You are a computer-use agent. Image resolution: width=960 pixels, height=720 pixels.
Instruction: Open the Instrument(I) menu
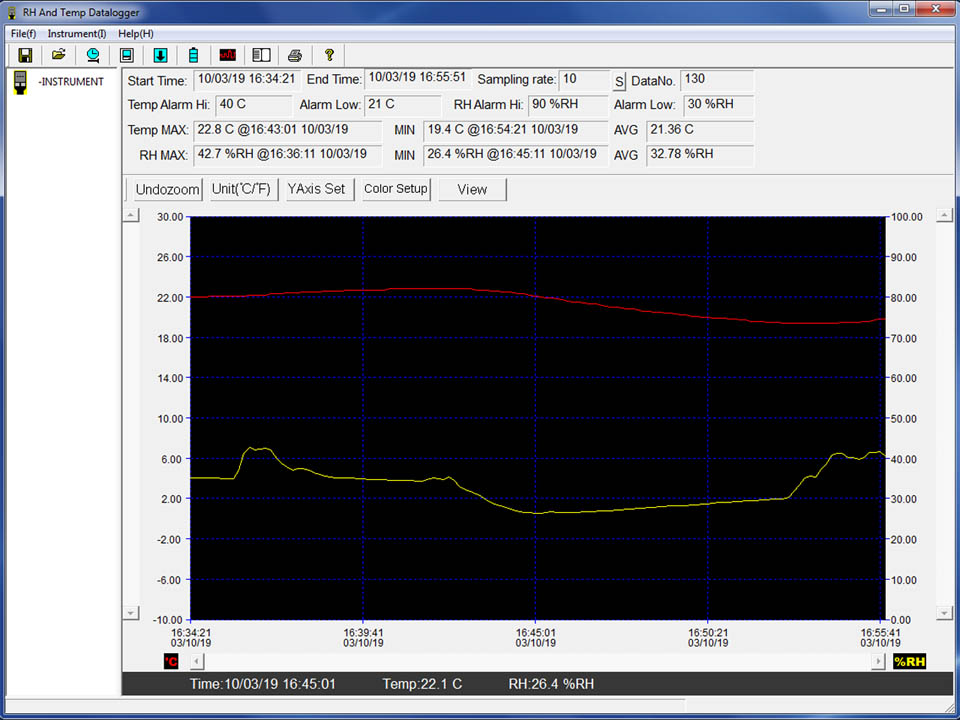tap(77, 34)
